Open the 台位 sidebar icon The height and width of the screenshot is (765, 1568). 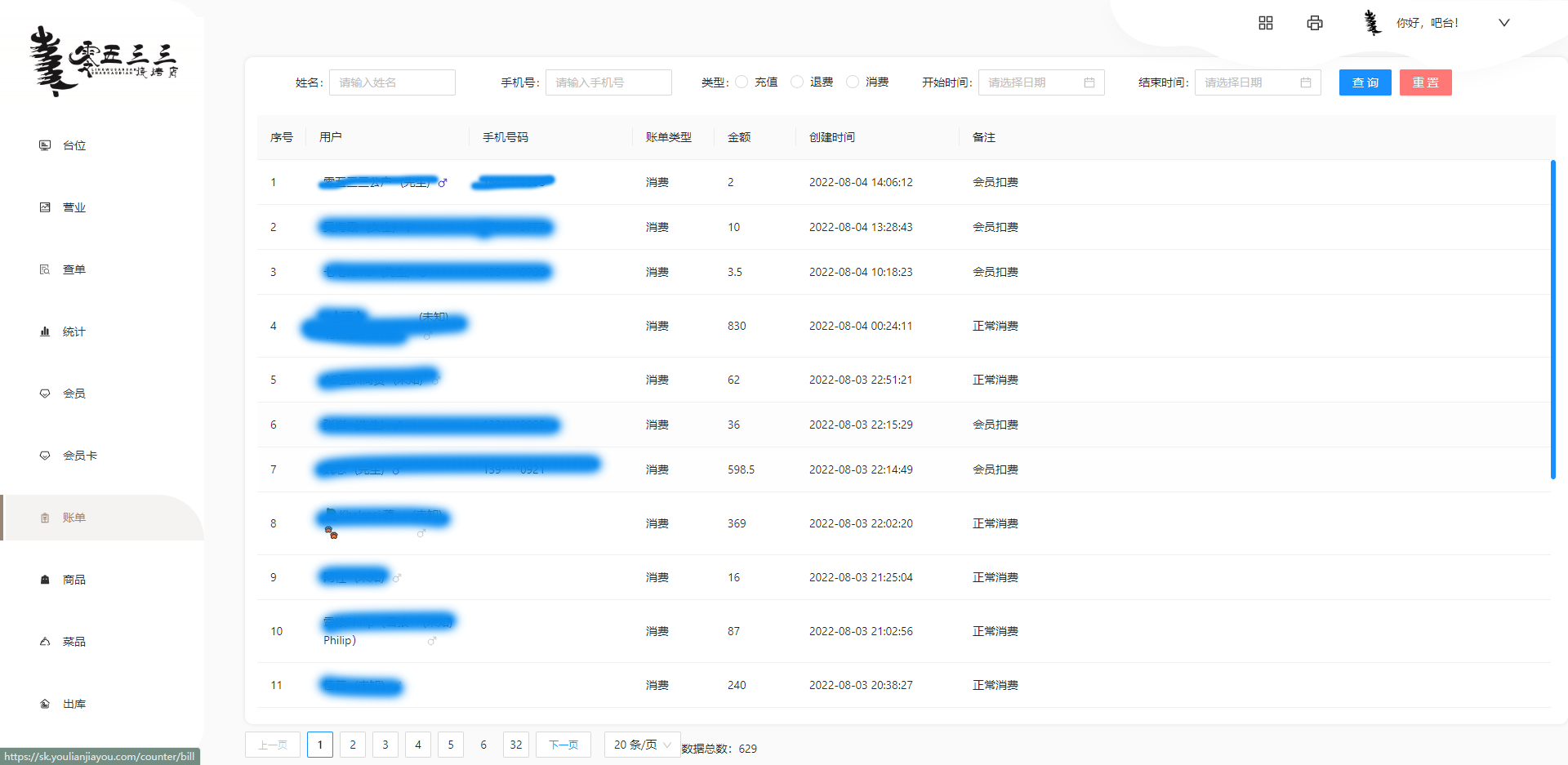[45, 145]
